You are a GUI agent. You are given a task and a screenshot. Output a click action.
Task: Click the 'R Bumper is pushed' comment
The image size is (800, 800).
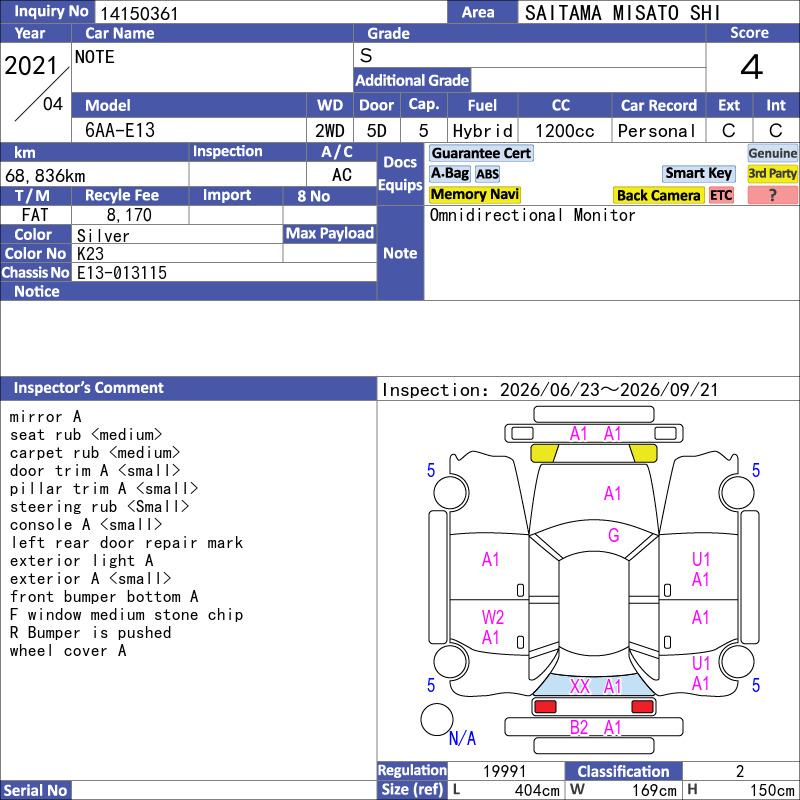tap(90, 633)
